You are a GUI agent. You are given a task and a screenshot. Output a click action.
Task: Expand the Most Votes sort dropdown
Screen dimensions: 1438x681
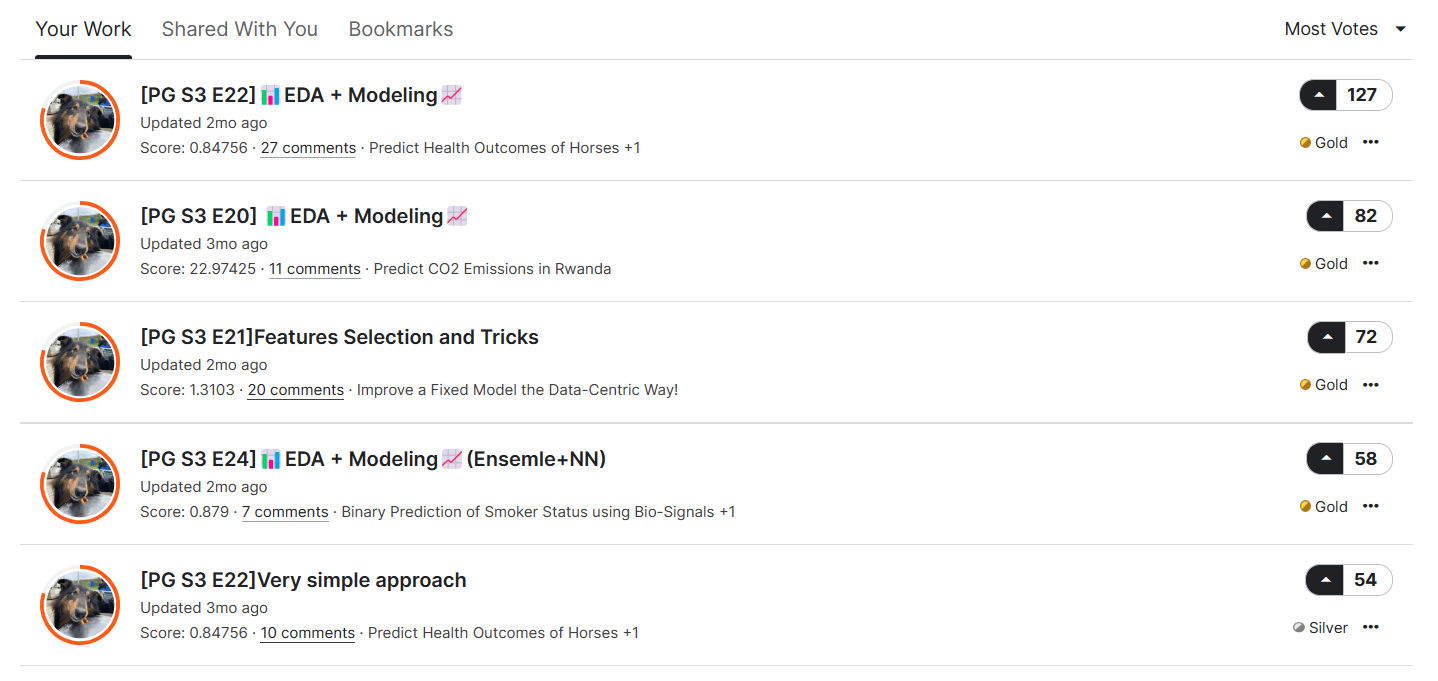click(x=1345, y=29)
